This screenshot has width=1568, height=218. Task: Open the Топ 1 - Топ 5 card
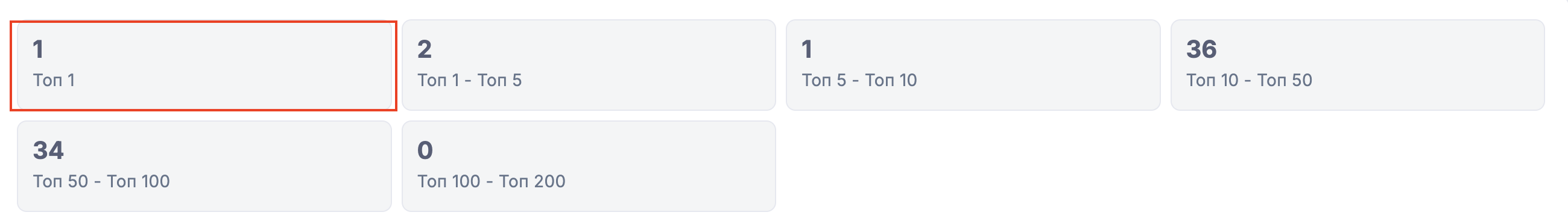tap(589, 65)
